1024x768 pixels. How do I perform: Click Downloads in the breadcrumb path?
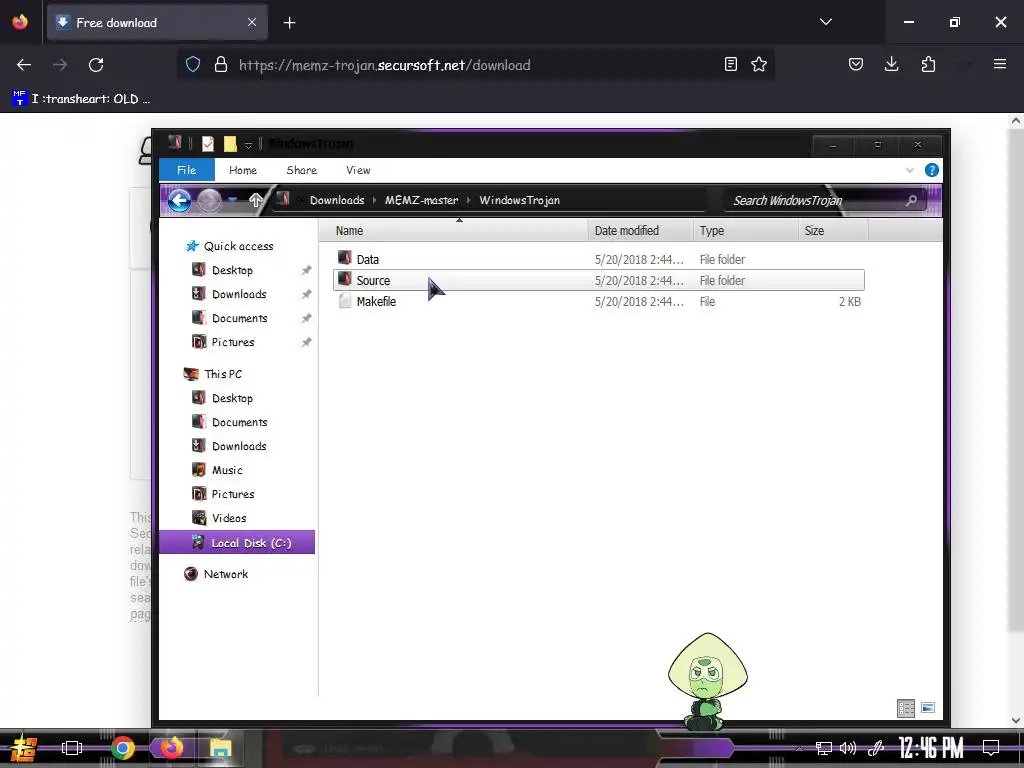[337, 200]
